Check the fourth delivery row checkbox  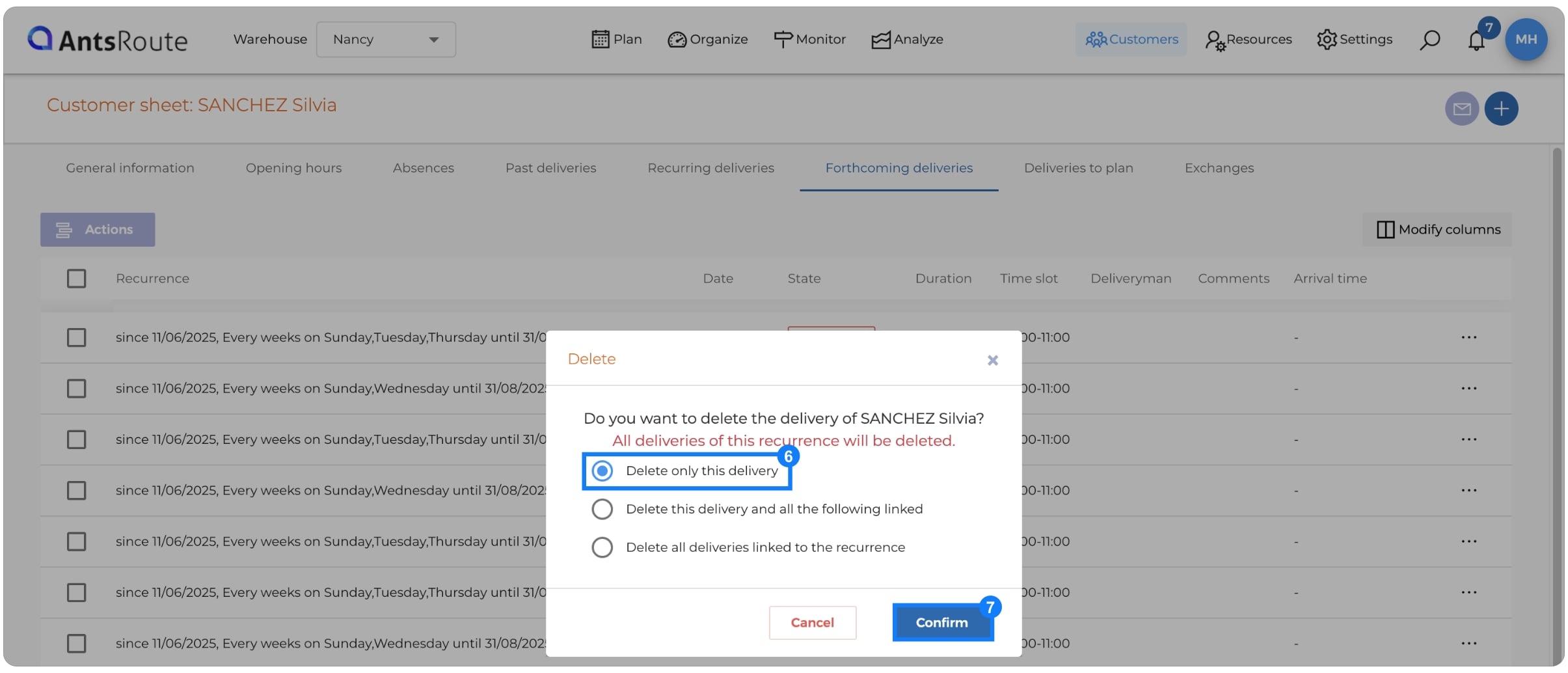click(76, 490)
